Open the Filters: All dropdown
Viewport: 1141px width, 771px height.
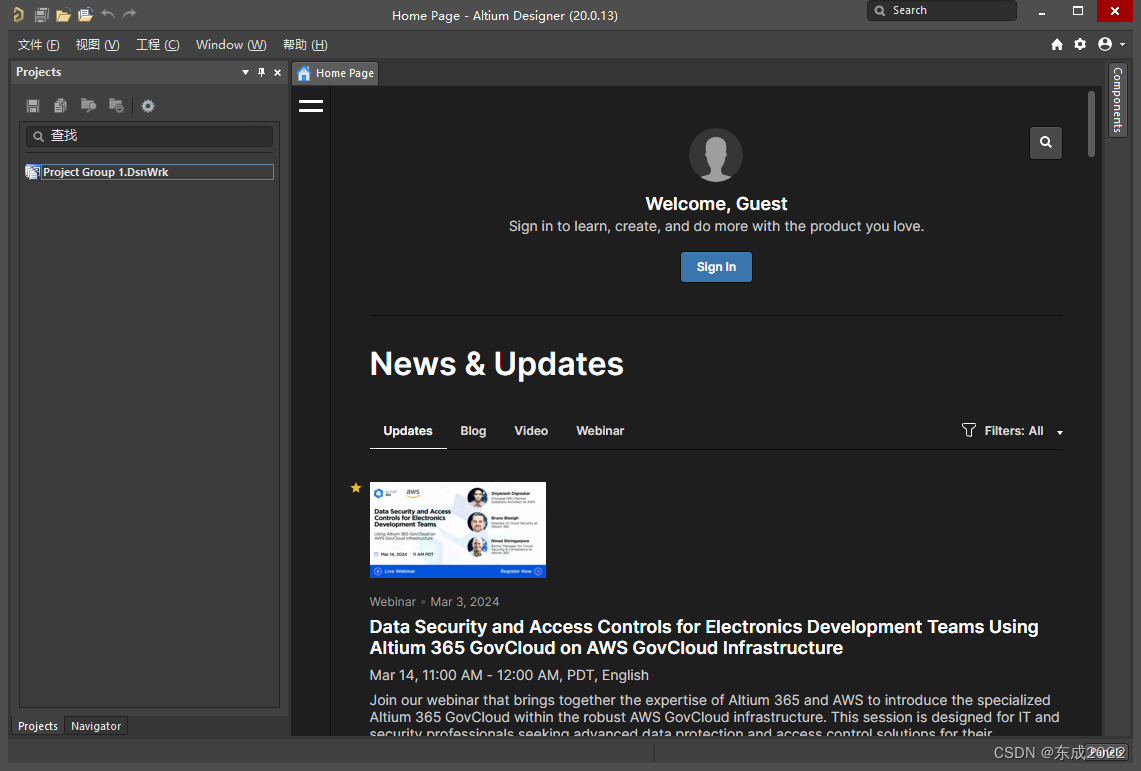pyautogui.click(x=1013, y=431)
